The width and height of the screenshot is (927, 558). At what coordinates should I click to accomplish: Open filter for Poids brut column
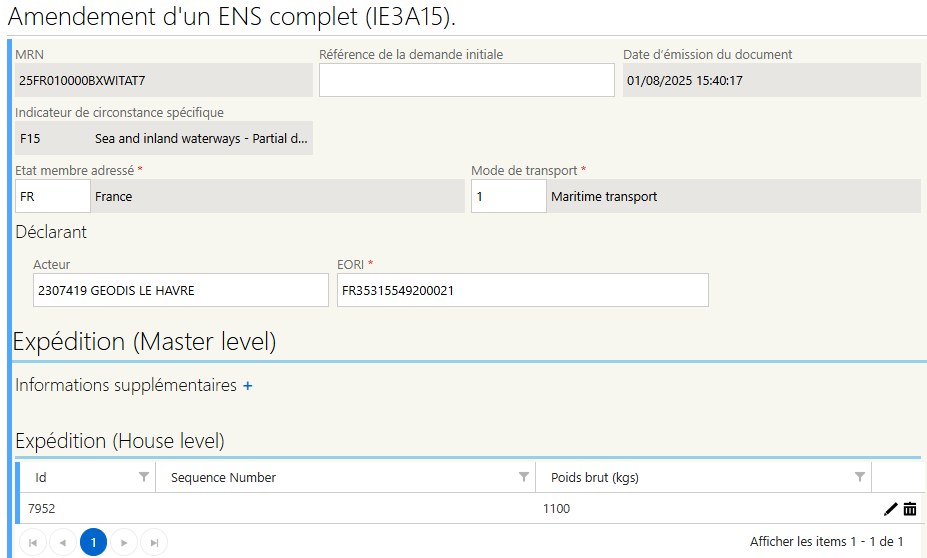(x=860, y=477)
